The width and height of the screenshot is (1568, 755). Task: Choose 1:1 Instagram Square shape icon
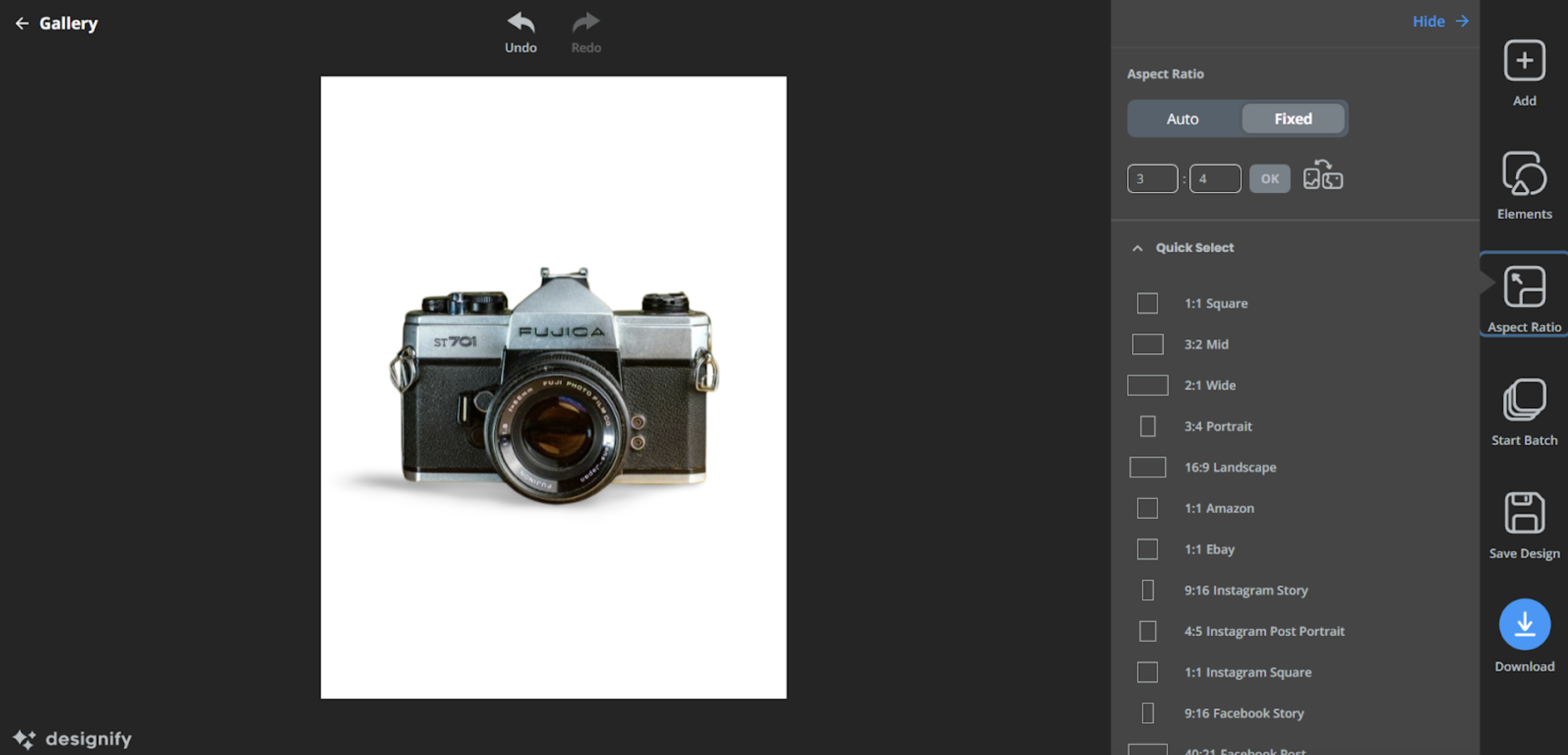coord(1147,672)
